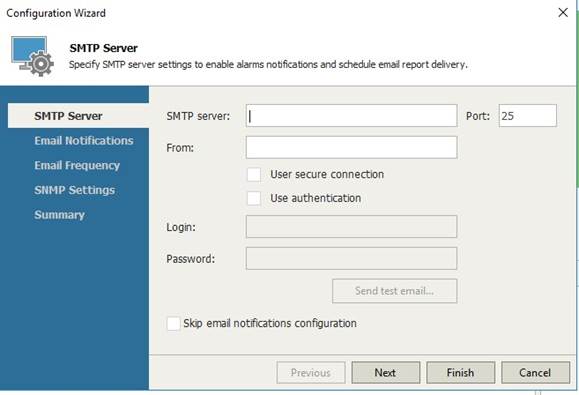Click the Send test email button
The height and width of the screenshot is (395, 579).
(395, 291)
